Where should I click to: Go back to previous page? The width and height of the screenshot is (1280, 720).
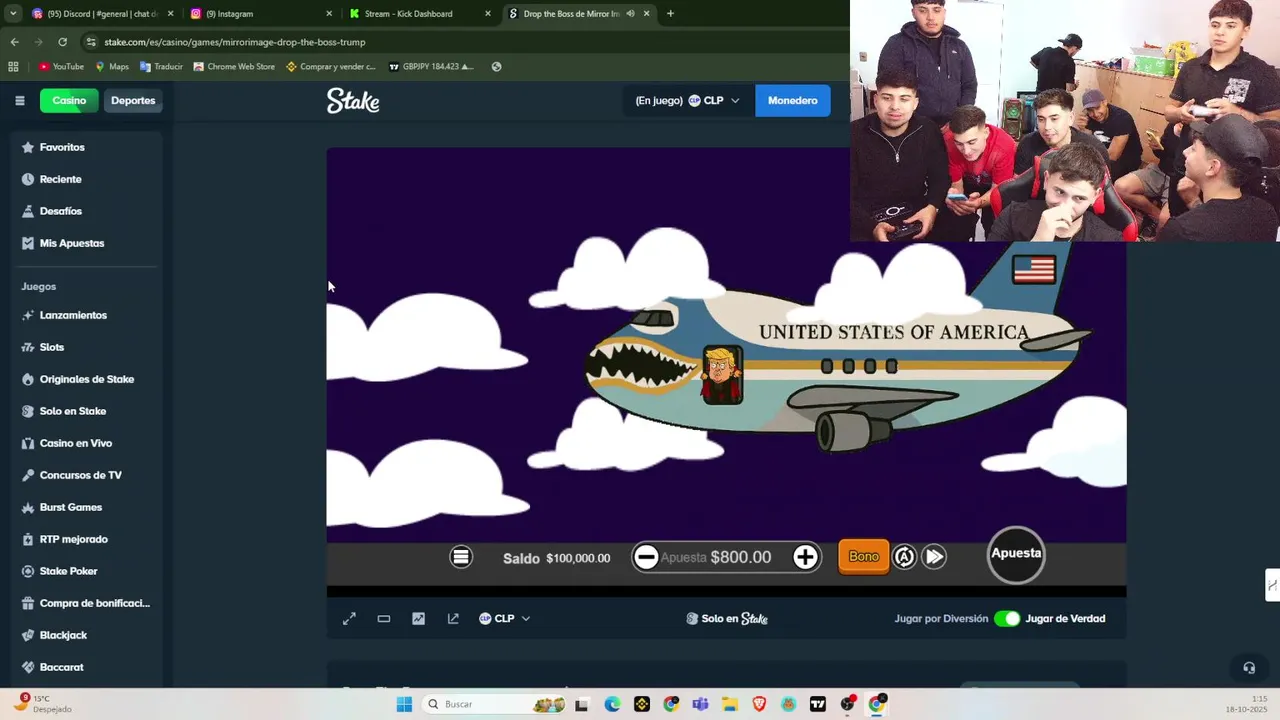pyautogui.click(x=14, y=42)
